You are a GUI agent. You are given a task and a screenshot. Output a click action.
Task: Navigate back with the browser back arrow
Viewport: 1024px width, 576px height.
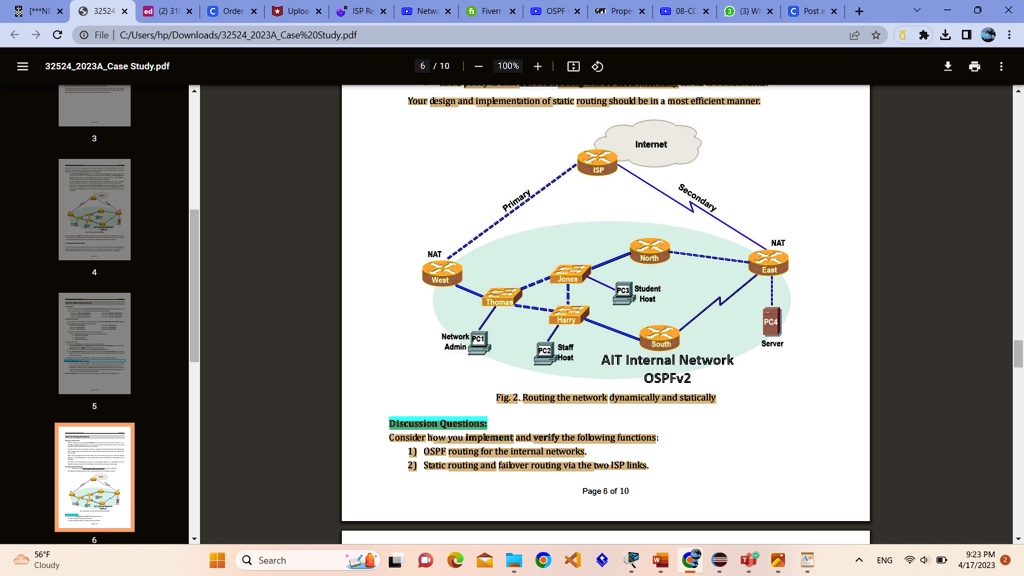click(x=12, y=33)
